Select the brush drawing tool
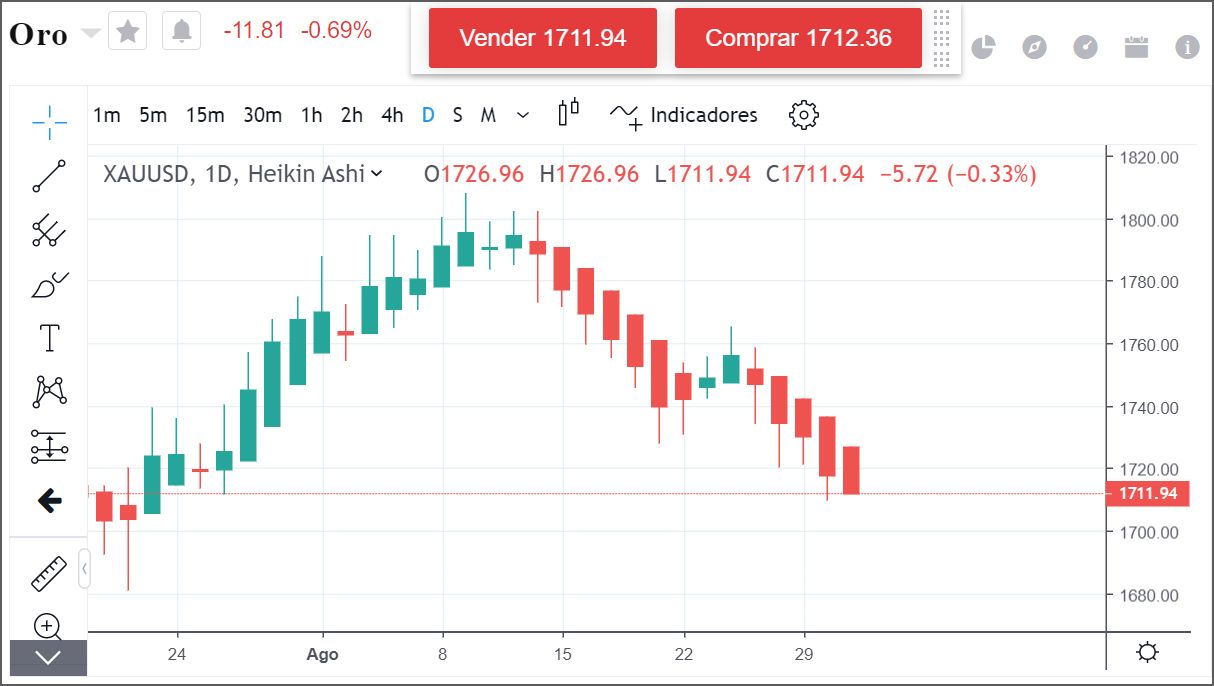Image resolution: width=1214 pixels, height=686 pixels. [49, 286]
